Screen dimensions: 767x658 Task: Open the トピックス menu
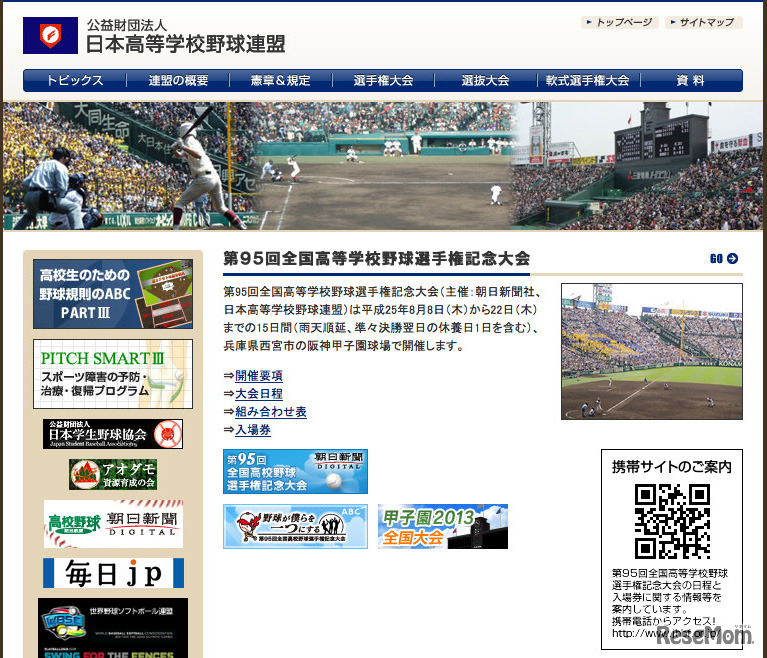pyautogui.click(x=74, y=80)
